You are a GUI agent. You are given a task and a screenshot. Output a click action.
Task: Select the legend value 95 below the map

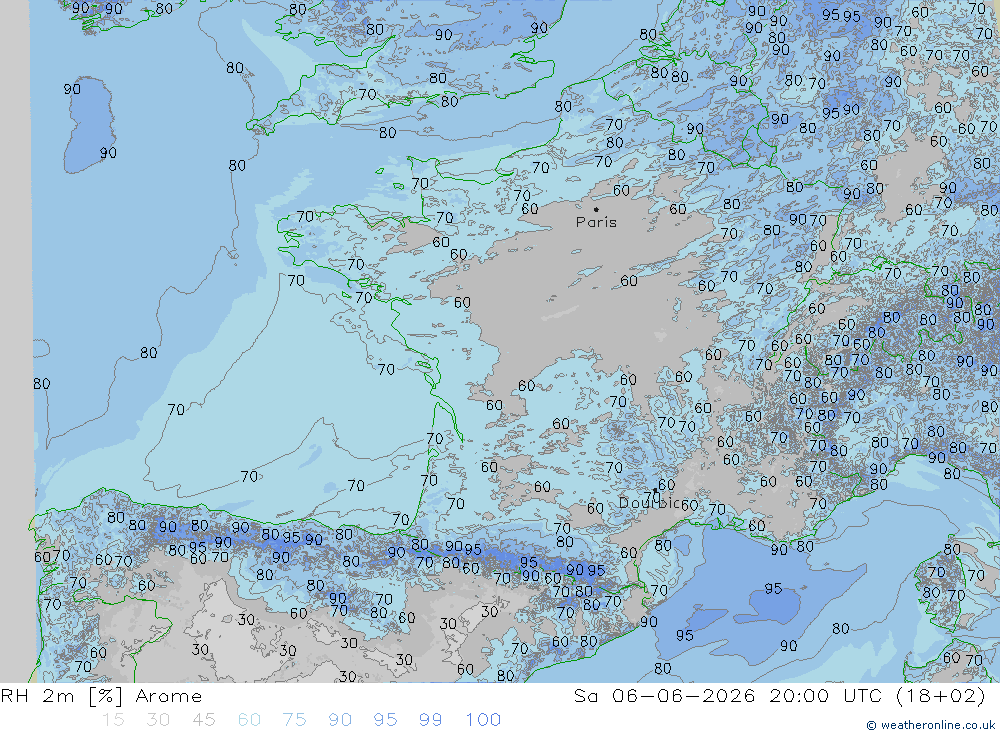(x=386, y=720)
